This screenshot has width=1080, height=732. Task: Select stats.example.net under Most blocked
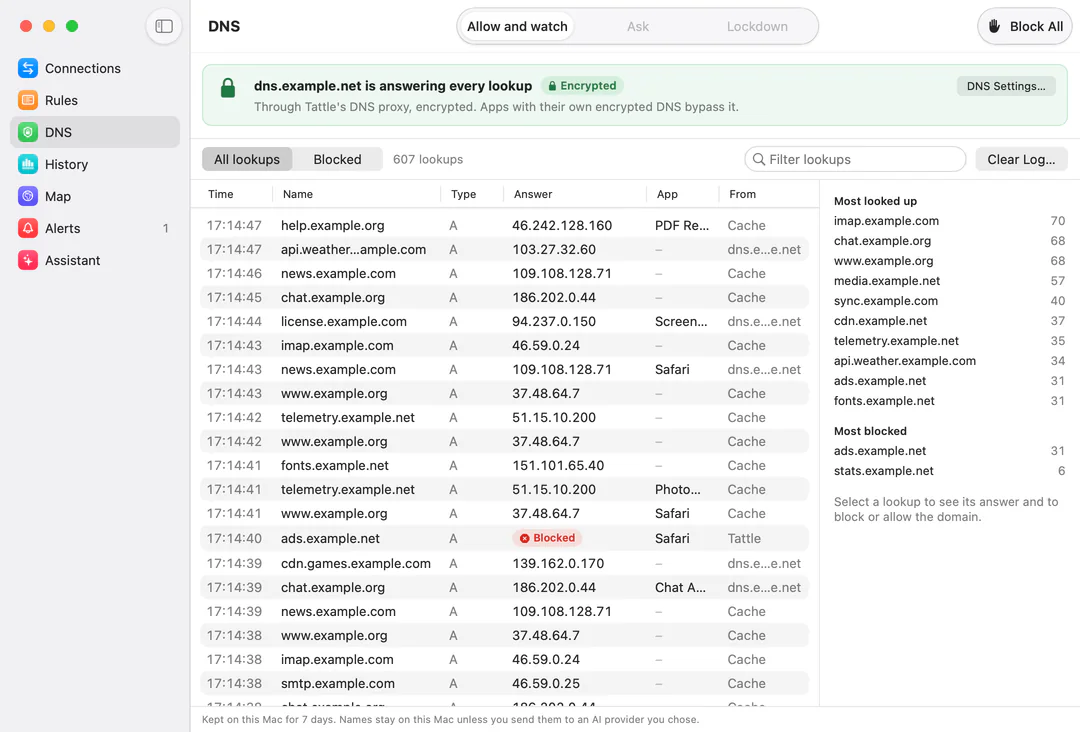click(949, 471)
